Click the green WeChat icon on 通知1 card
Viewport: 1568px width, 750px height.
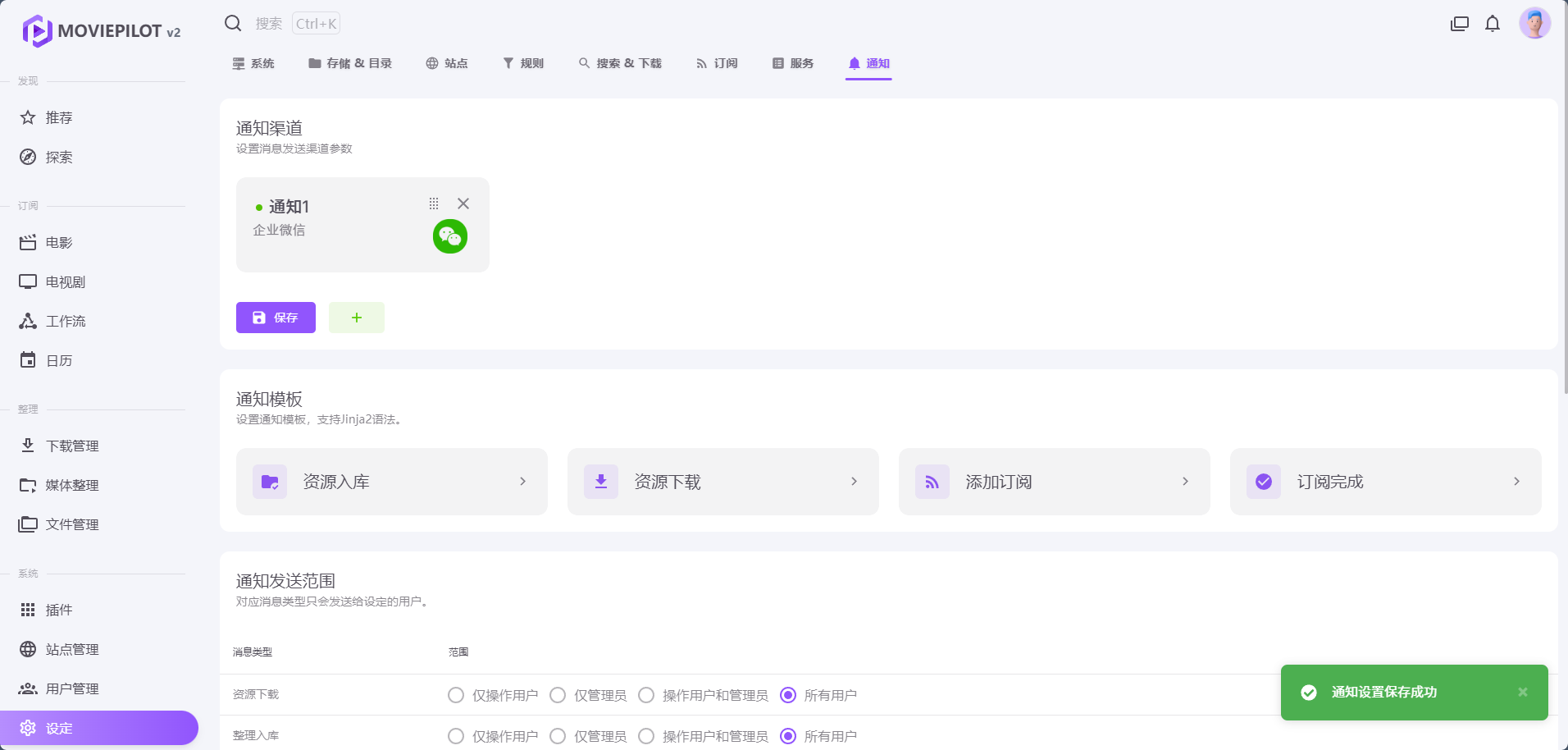[x=450, y=236]
